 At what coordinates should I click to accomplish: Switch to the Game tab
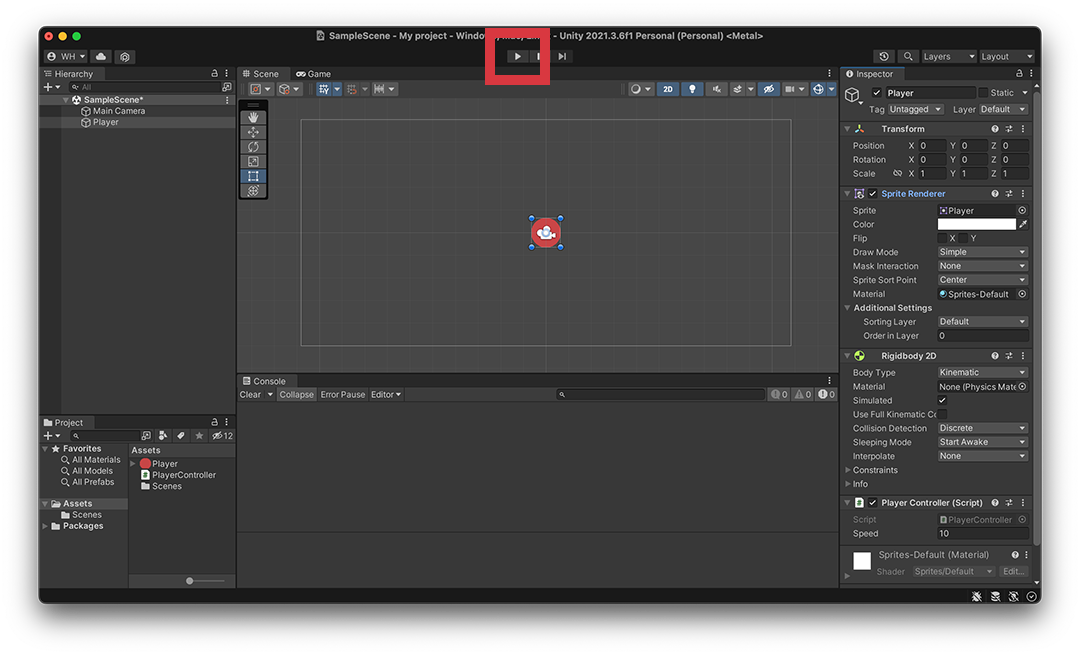(313, 74)
